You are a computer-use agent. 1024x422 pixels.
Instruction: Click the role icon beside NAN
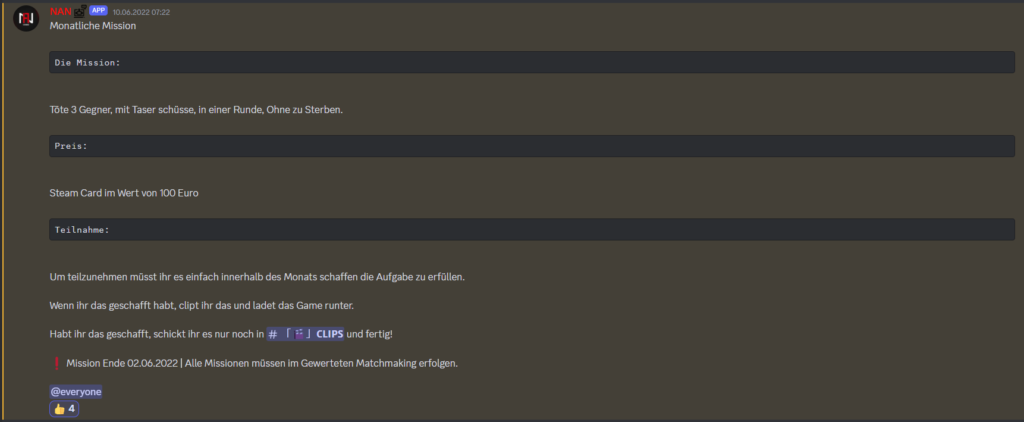click(81, 12)
